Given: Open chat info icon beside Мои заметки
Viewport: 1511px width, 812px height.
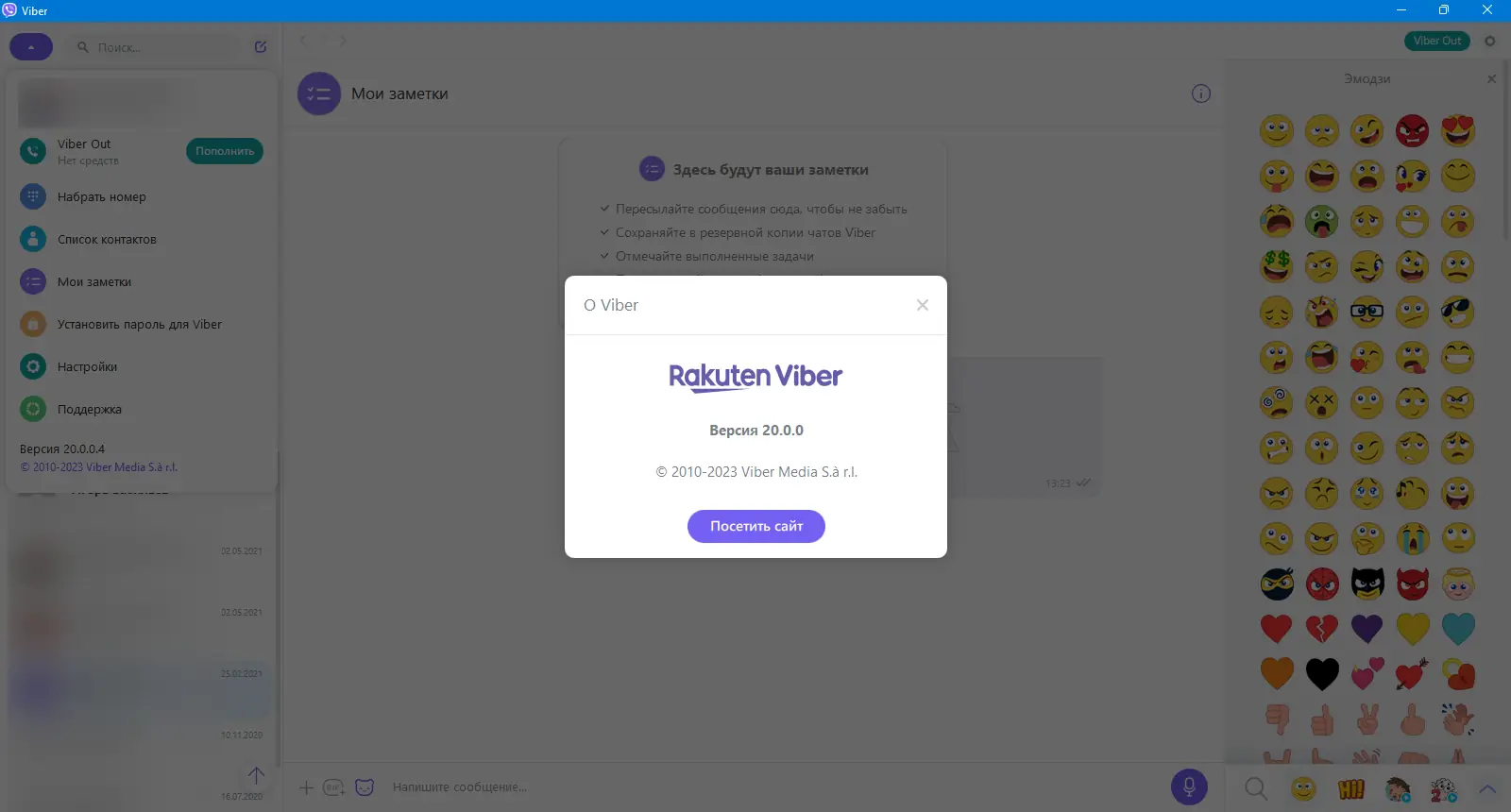Looking at the screenshot, I should [1201, 93].
